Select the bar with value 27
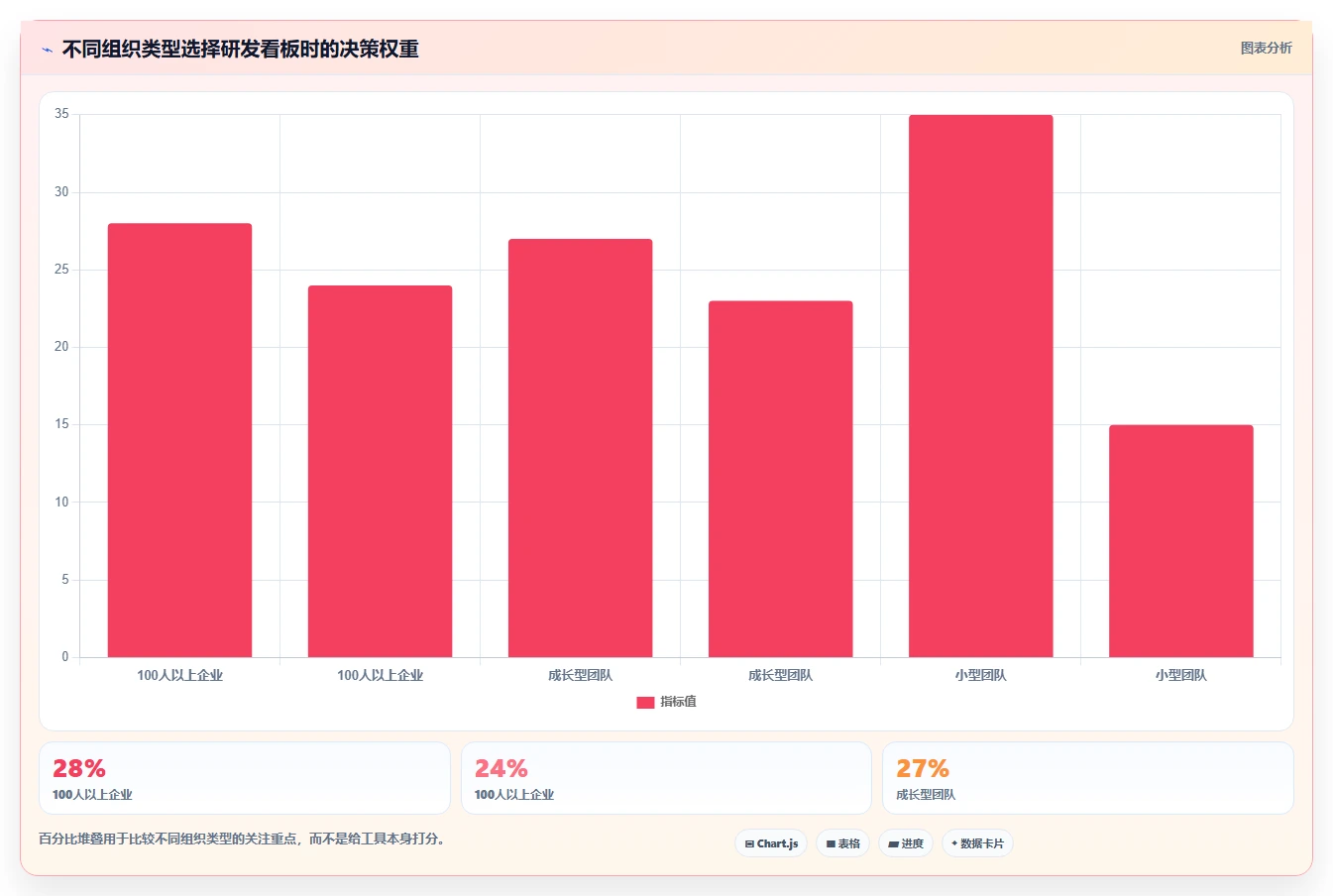This screenshot has width=1333, height=896. pos(580,448)
